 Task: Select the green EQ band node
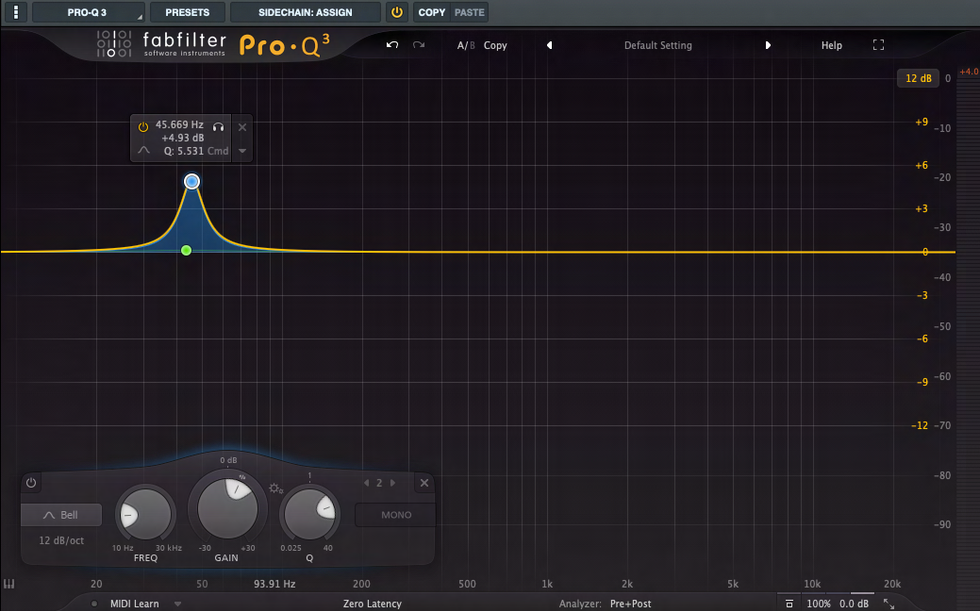186,251
